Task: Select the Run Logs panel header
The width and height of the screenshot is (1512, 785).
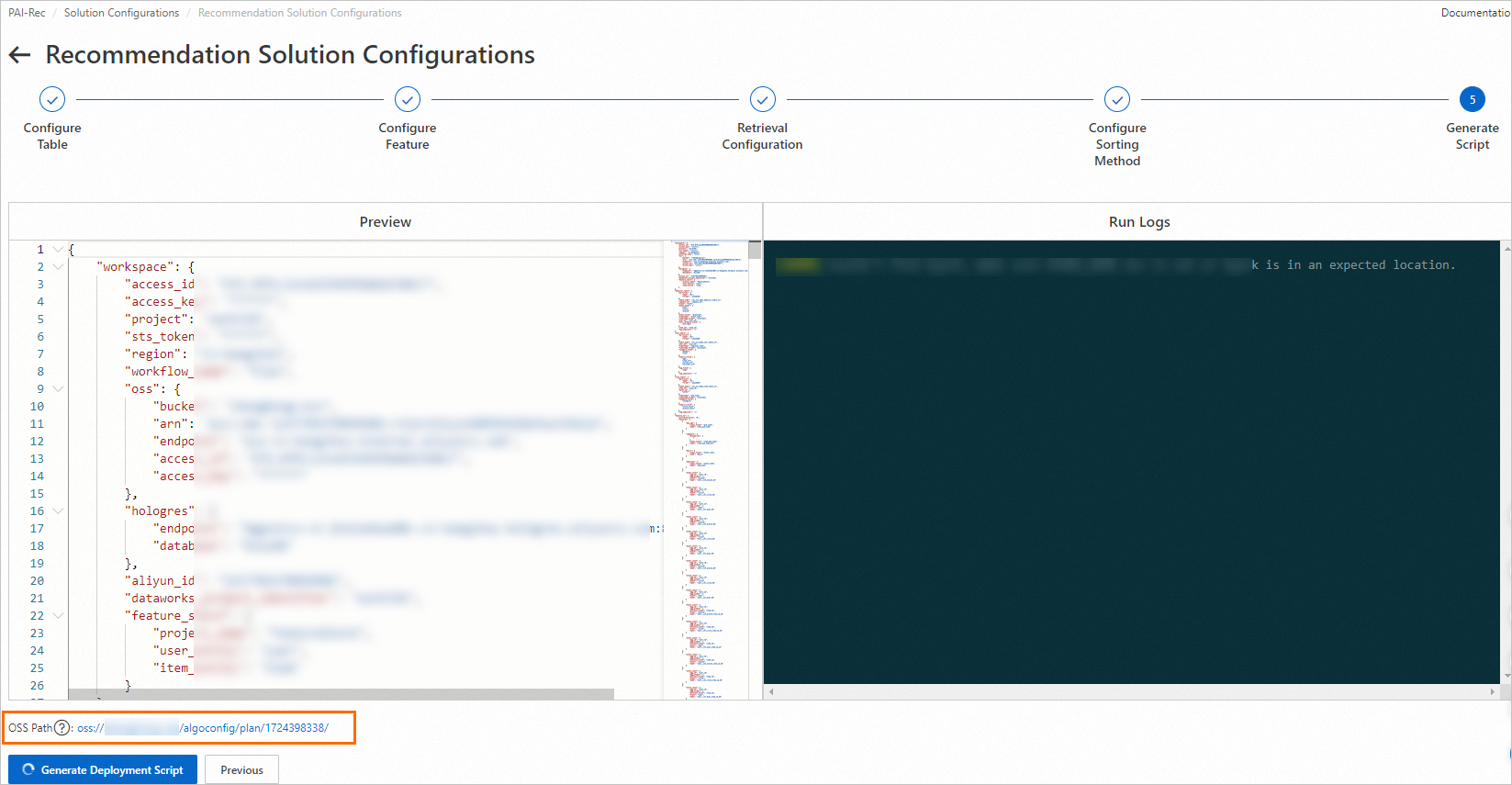Action: pos(1139,221)
